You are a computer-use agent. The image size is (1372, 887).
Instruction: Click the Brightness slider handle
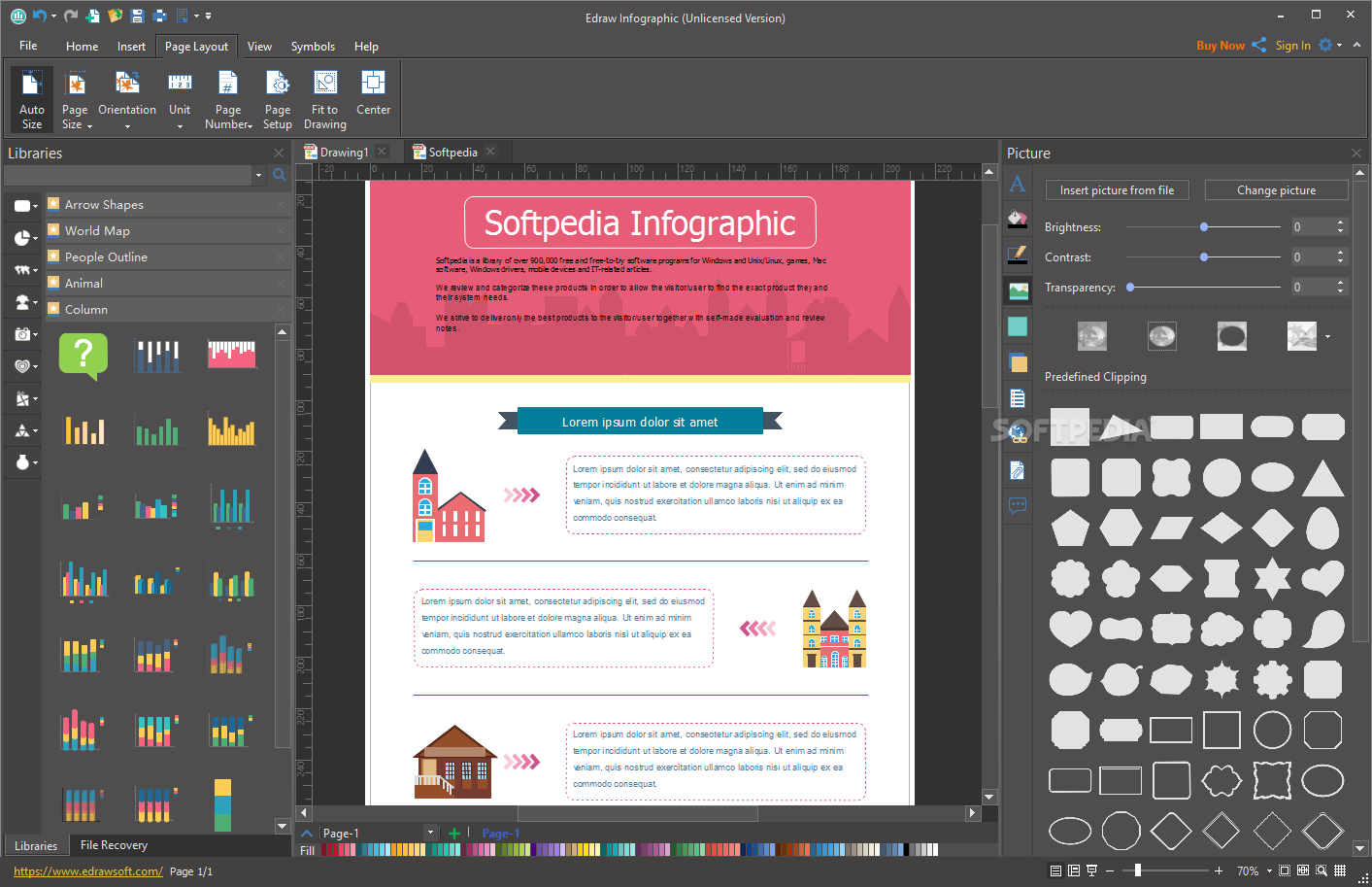pos(1204,227)
